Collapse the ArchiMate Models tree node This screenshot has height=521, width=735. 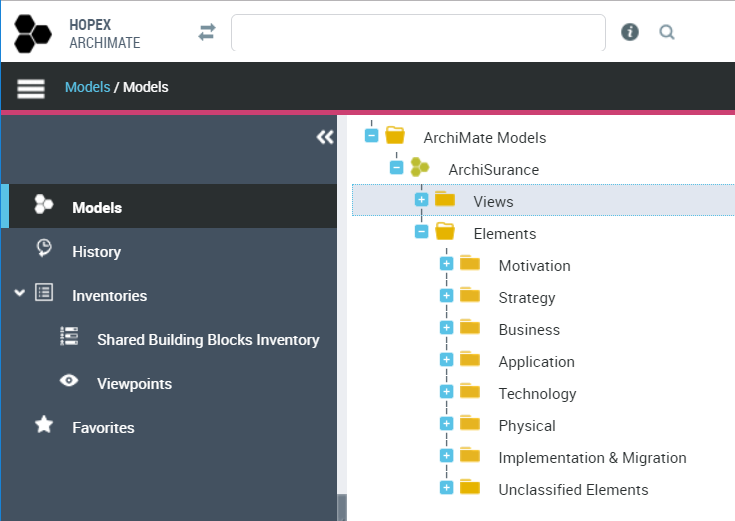372,136
